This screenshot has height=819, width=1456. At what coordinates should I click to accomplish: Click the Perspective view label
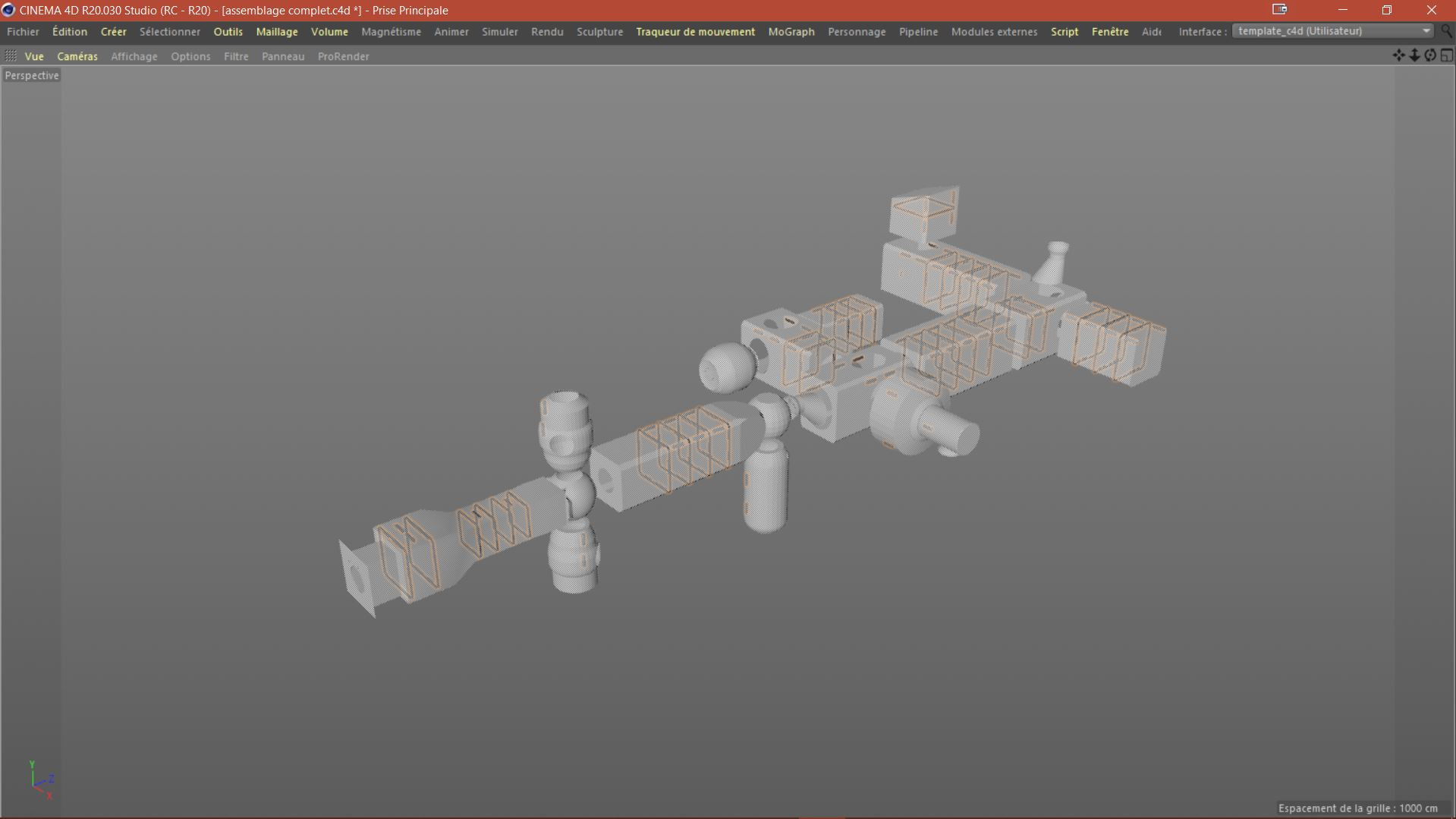coord(32,75)
